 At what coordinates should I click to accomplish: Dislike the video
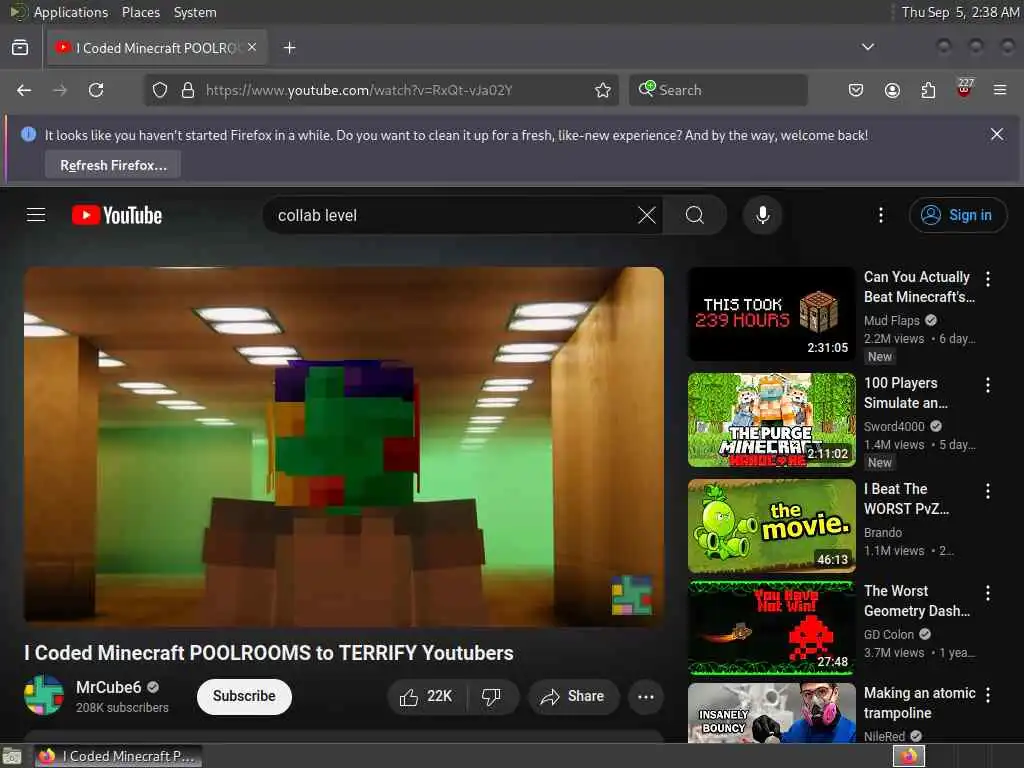pos(492,696)
